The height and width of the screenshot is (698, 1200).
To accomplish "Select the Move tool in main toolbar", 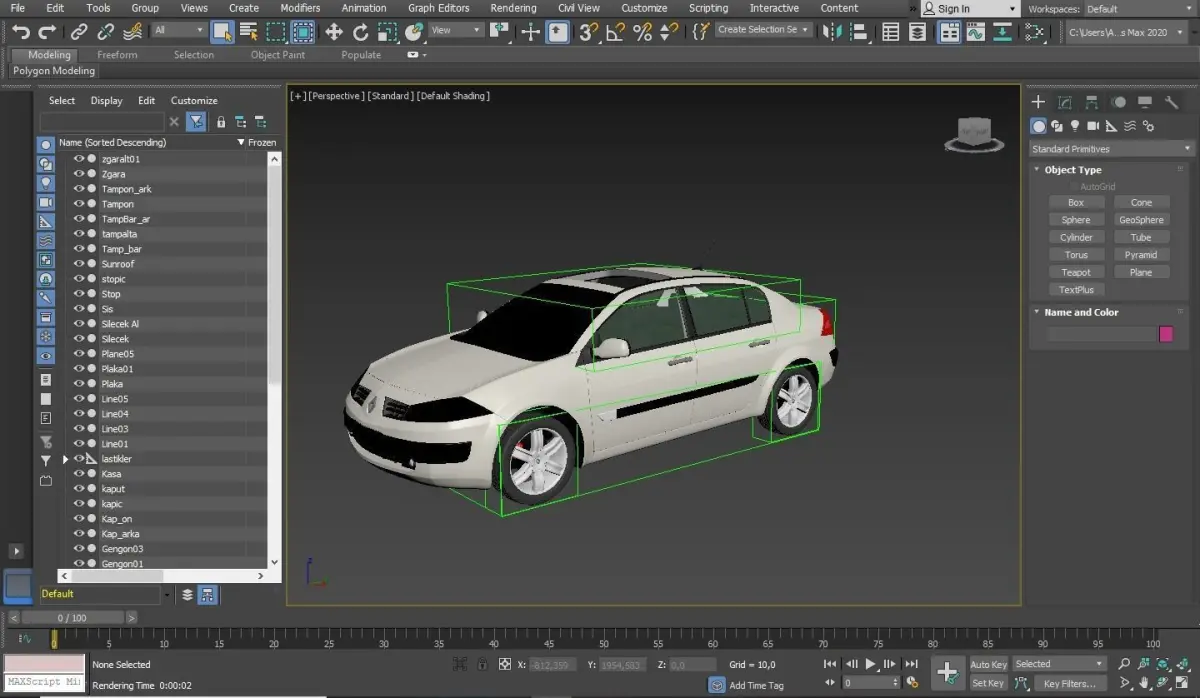I will point(333,32).
